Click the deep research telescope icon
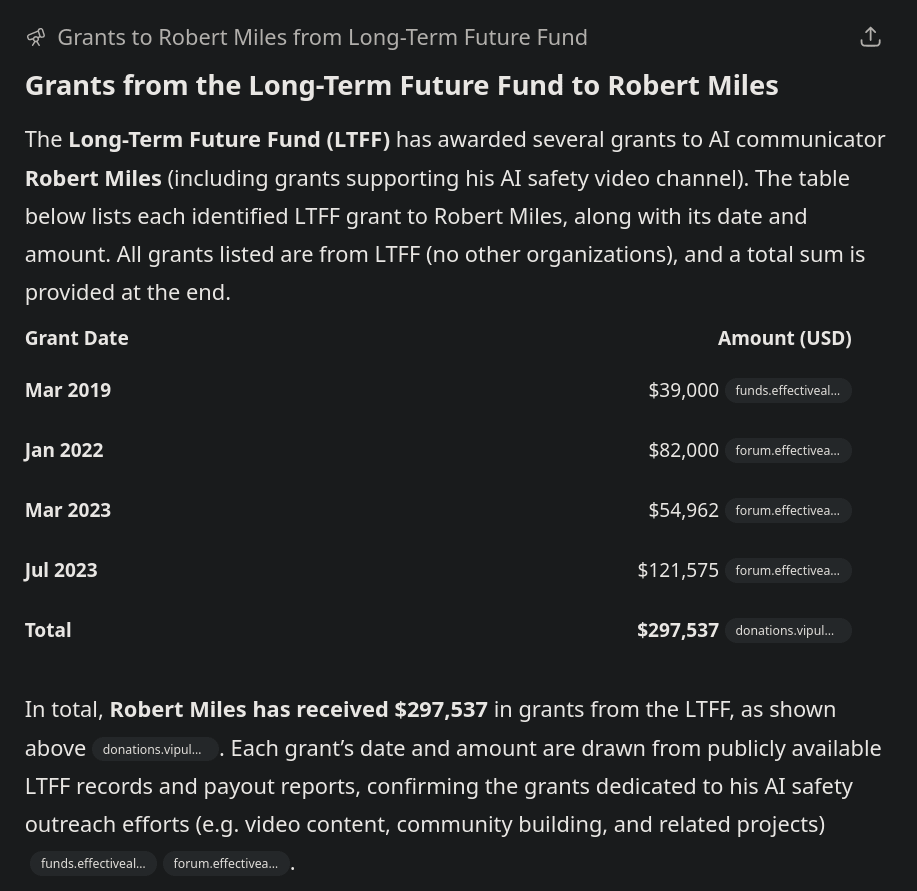The height and width of the screenshot is (891, 917). click(x=36, y=37)
